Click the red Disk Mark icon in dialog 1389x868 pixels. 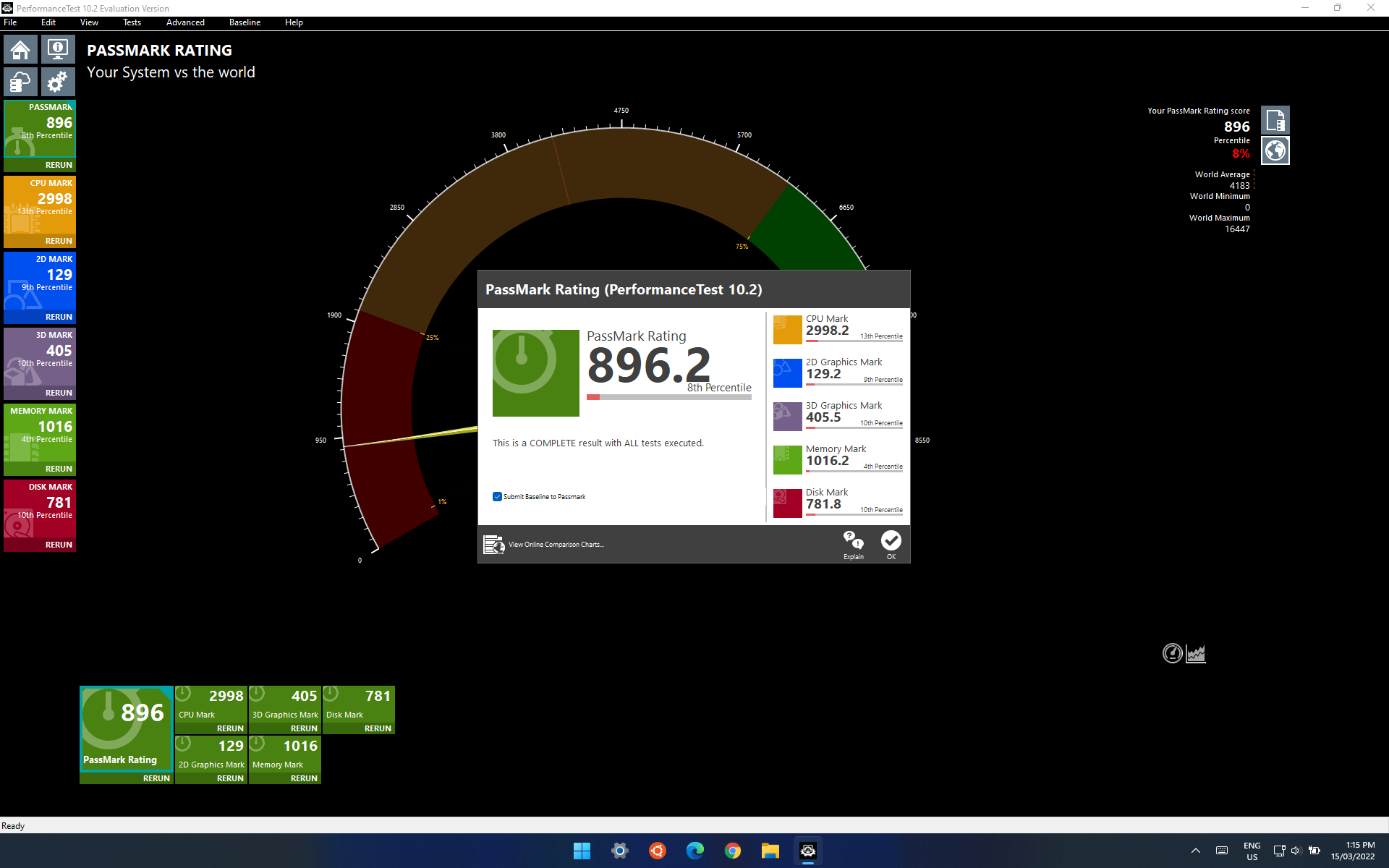tap(788, 503)
